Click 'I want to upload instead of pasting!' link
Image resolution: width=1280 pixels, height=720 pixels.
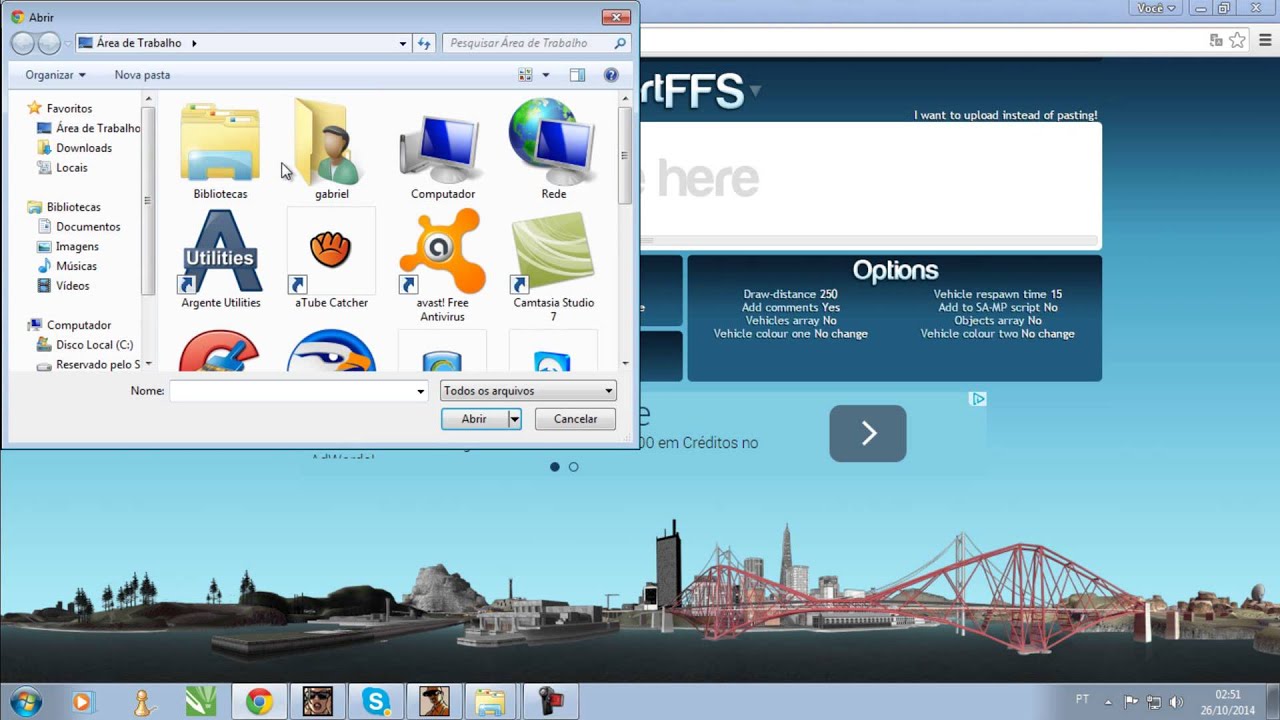coord(1005,115)
